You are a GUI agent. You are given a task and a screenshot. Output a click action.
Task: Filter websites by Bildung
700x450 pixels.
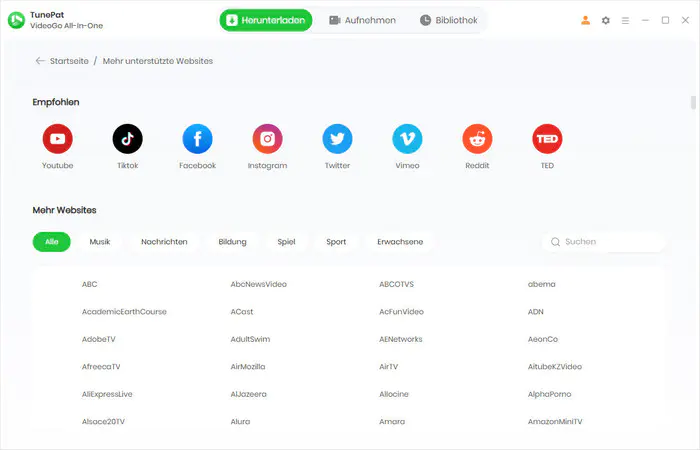pos(233,242)
